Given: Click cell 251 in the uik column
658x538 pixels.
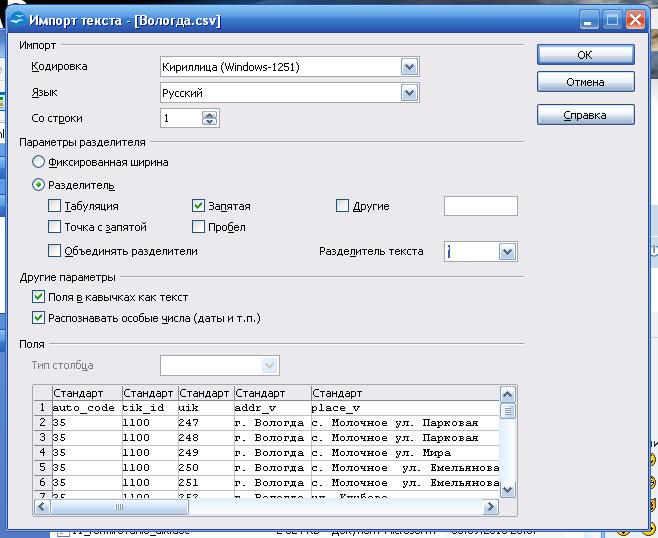Looking at the screenshot, I should coord(206,483).
